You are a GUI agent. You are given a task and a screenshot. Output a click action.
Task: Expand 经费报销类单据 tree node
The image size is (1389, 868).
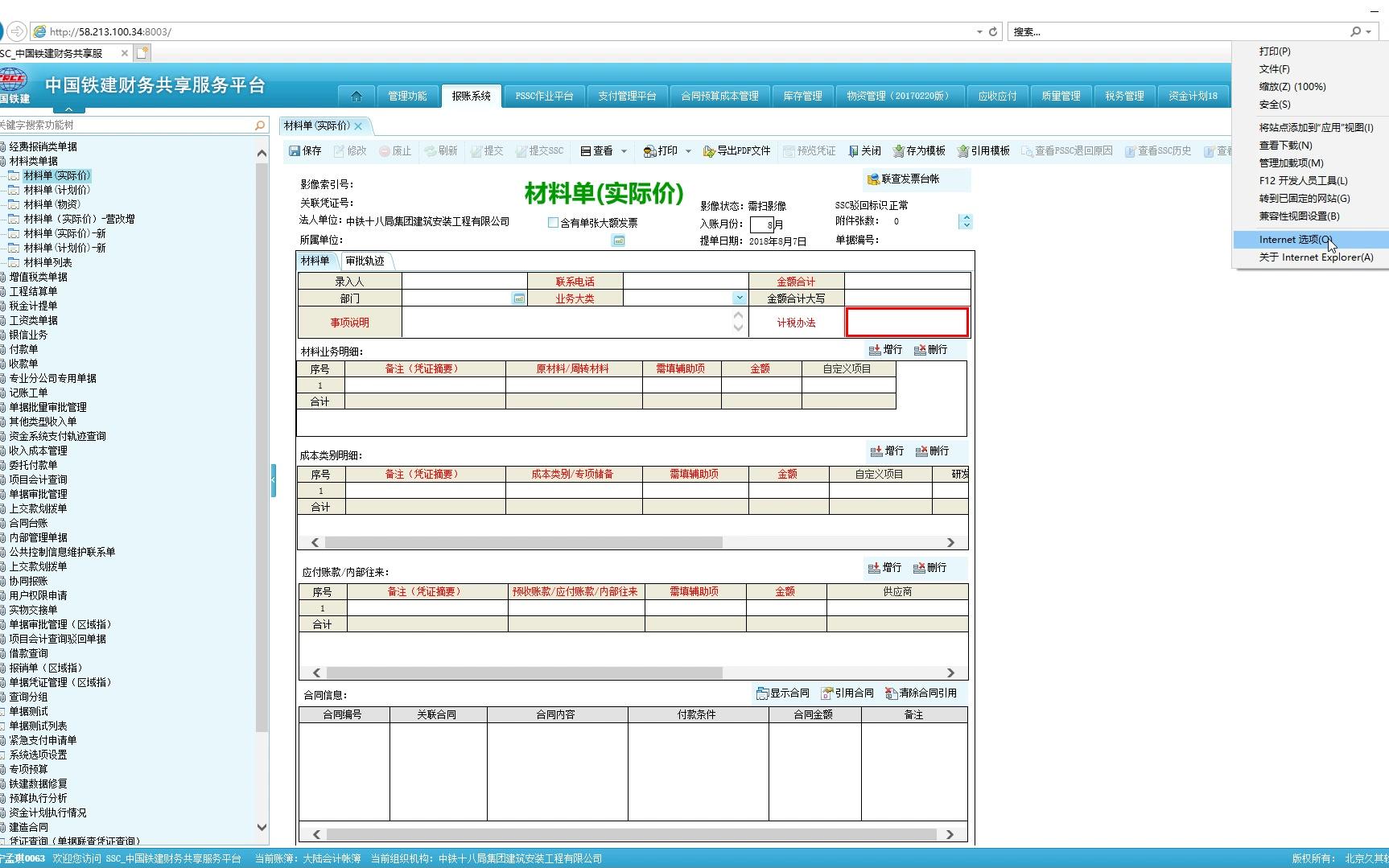pyautogui.click(x=3, y=146)
